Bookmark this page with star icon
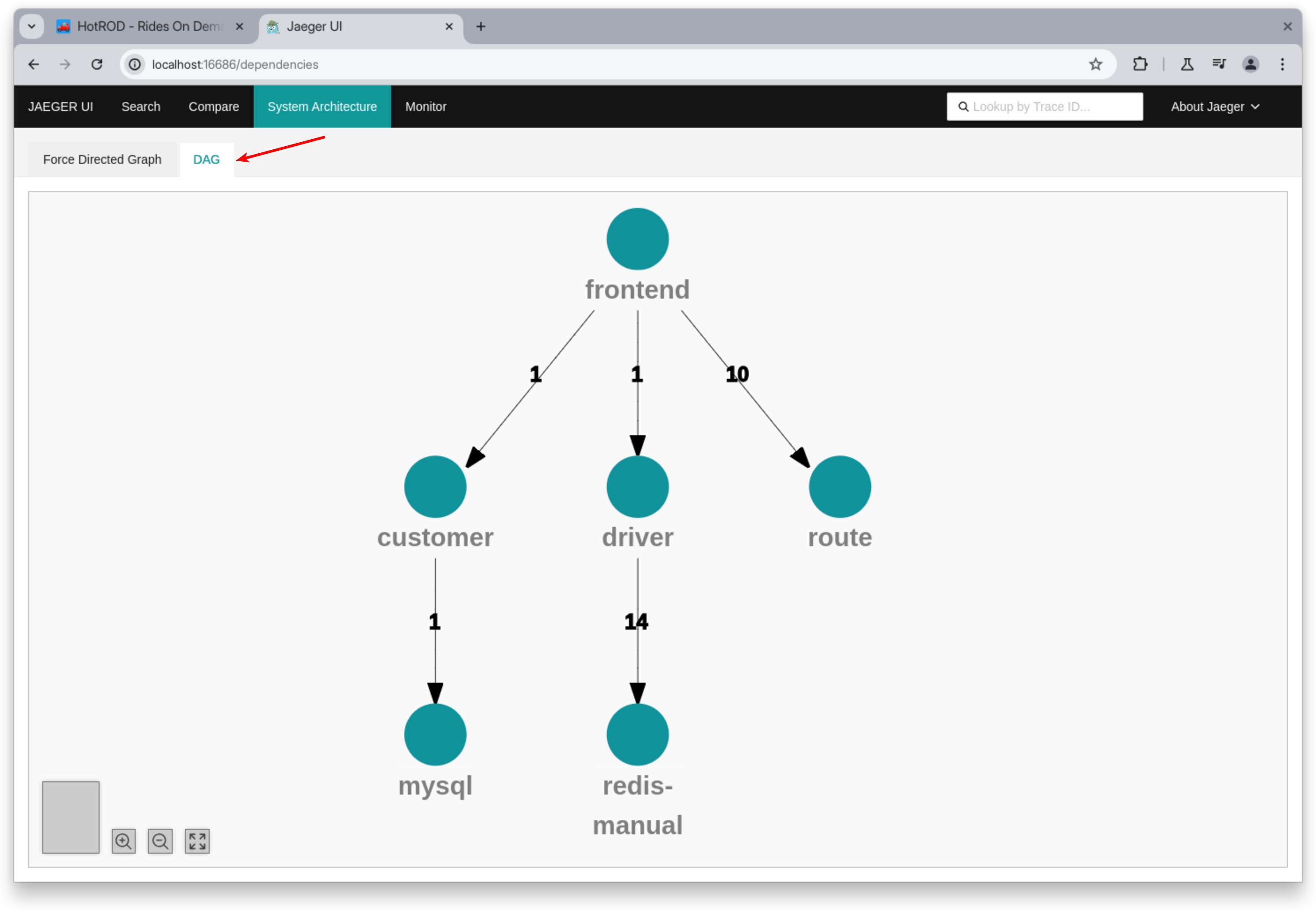 pyautogui.click(x=1095, y=64)
